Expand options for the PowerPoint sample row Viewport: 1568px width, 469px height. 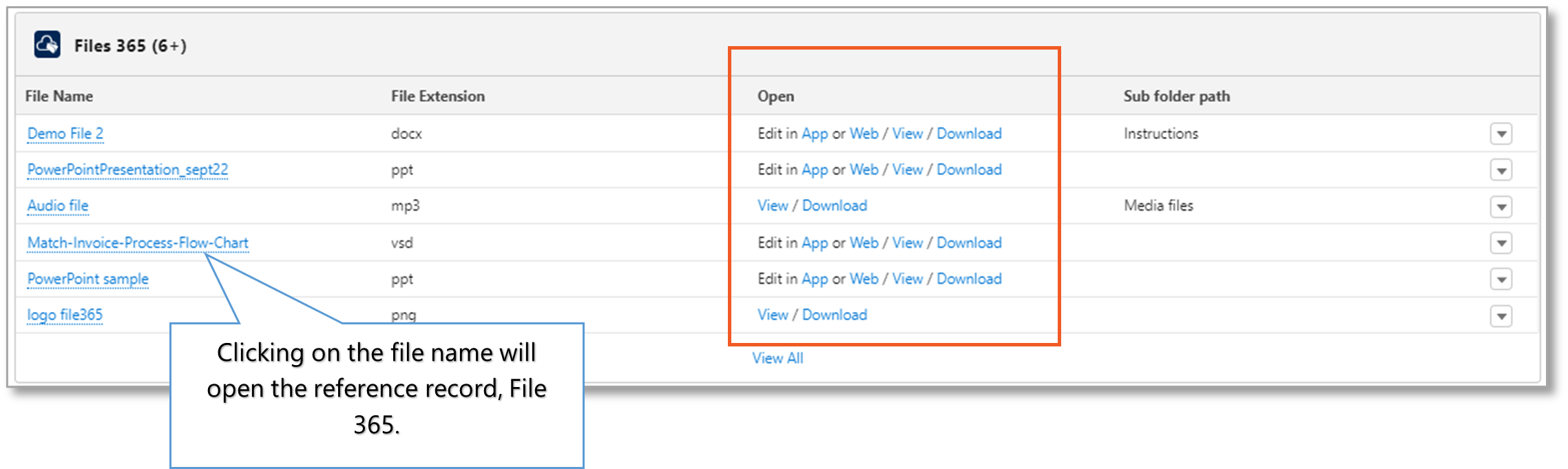point(1501,279)
